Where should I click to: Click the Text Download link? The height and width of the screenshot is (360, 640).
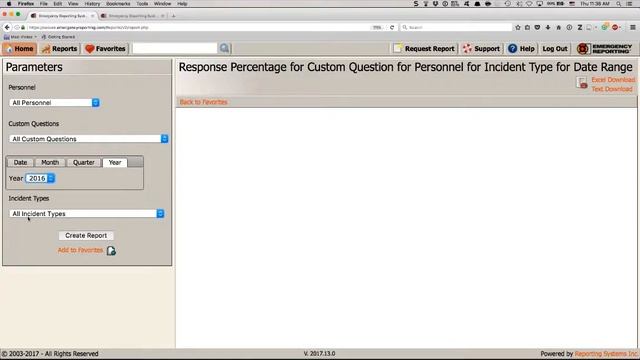pyautogui.click(x=612, y=89)
